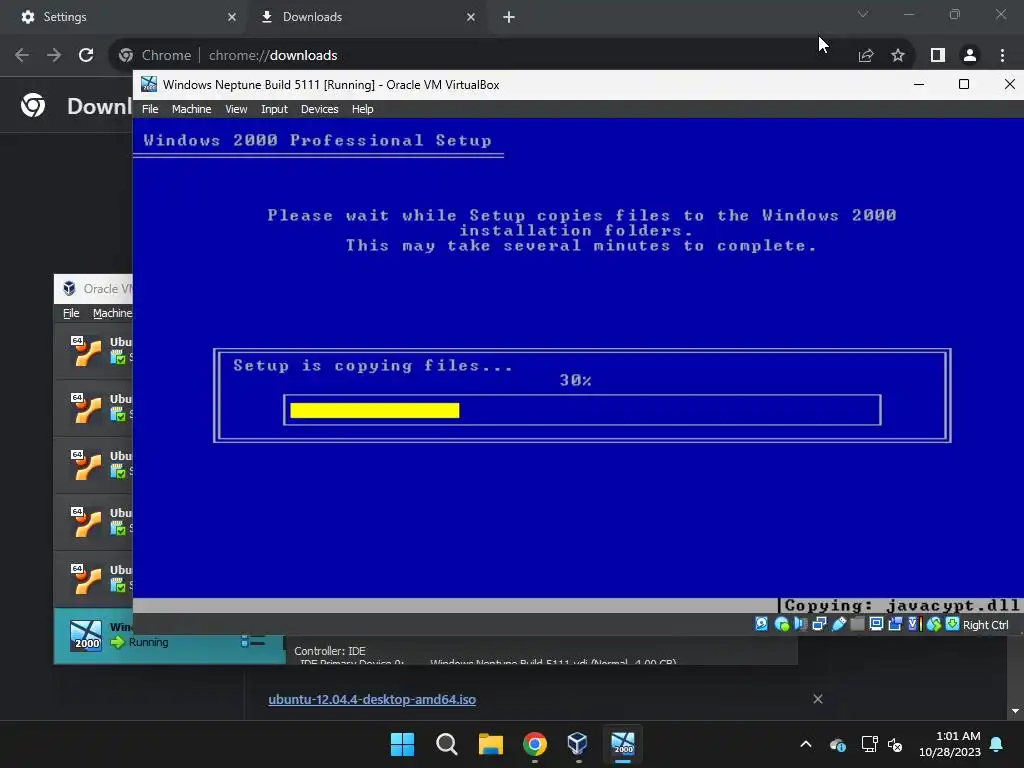Open File menu in VirtualBox Manager window

(x=71, y=313)
